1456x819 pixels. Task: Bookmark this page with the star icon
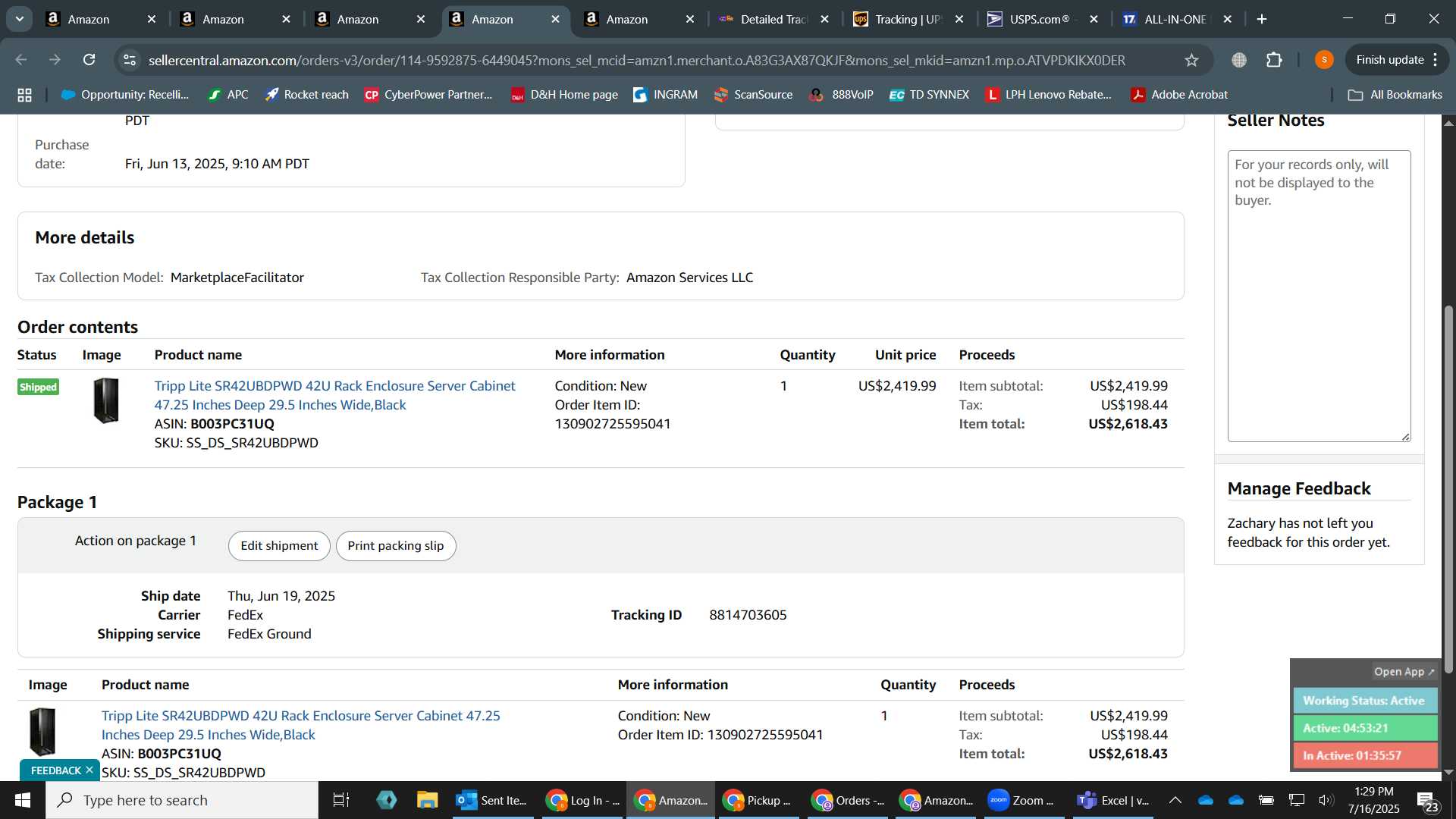pos(1191,60)
